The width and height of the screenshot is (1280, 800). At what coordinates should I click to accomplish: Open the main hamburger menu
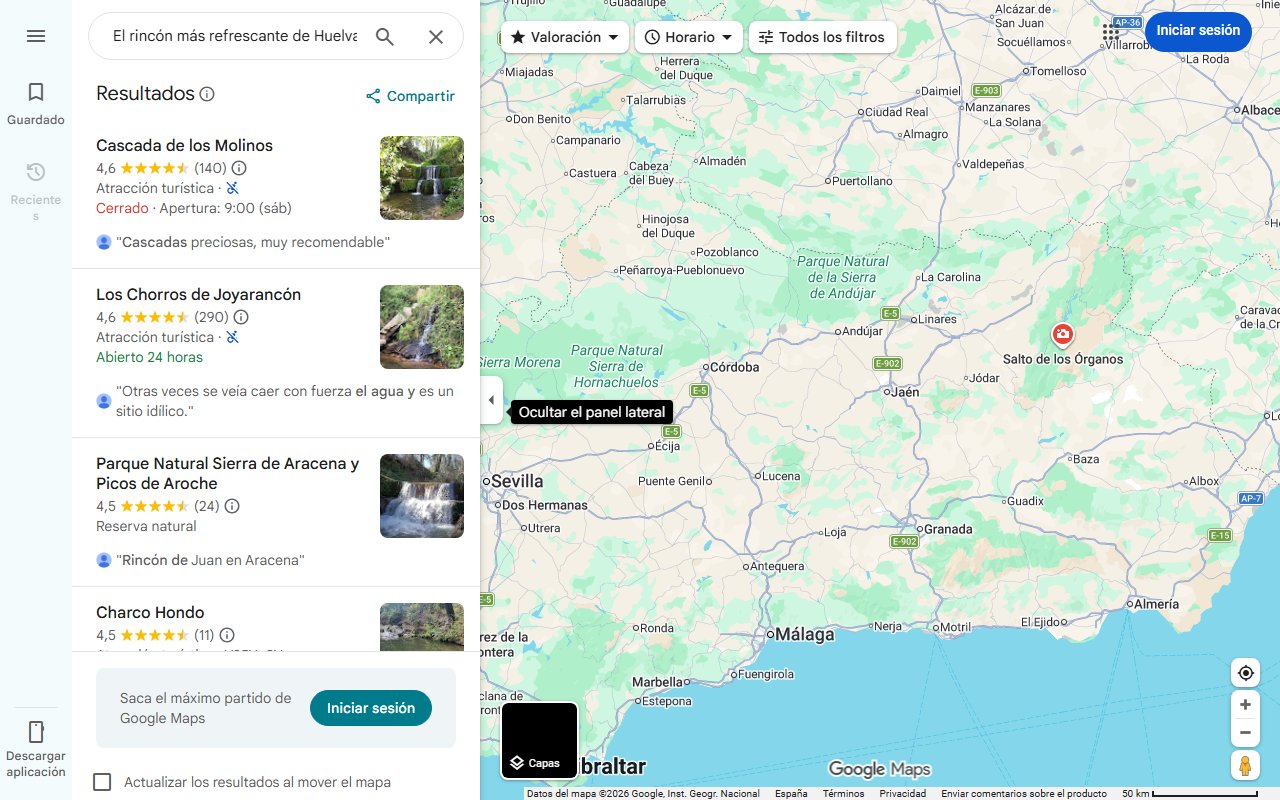[36, 36]
